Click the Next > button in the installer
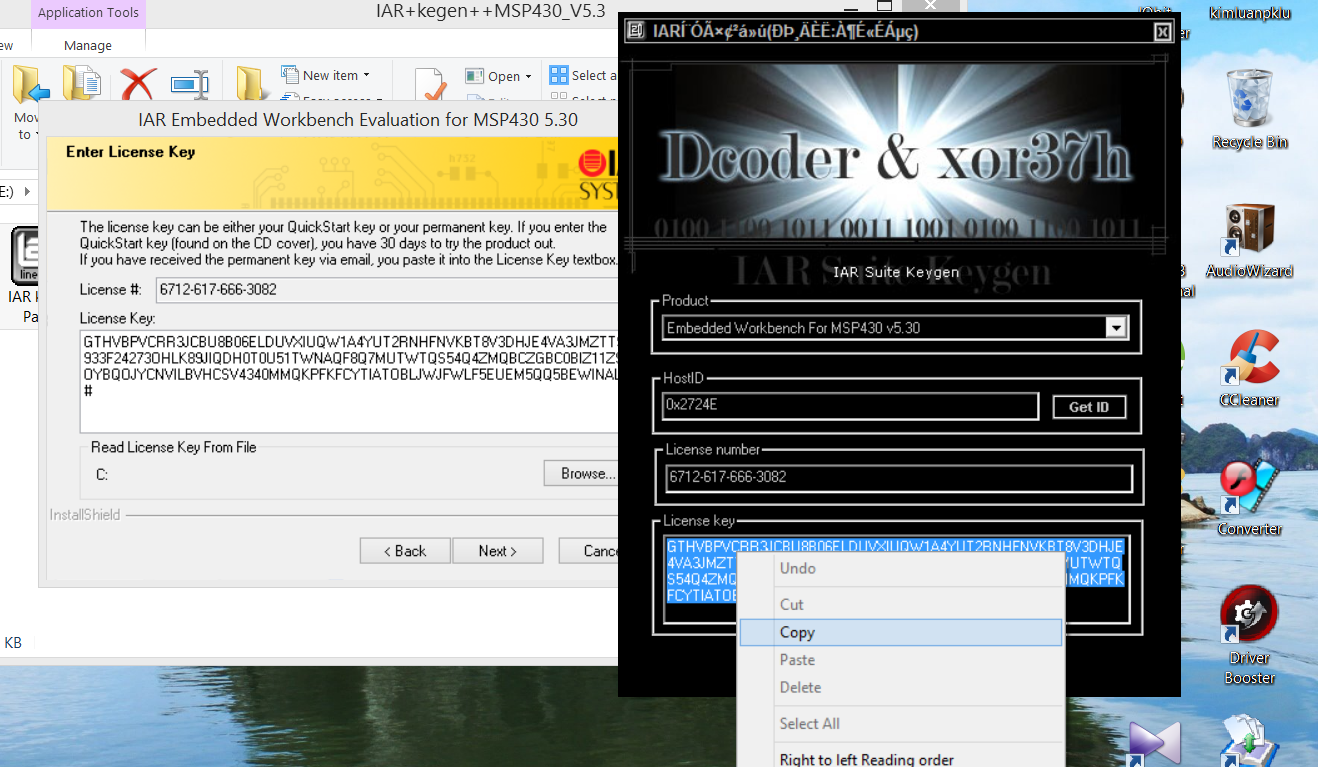 (498, 551)
